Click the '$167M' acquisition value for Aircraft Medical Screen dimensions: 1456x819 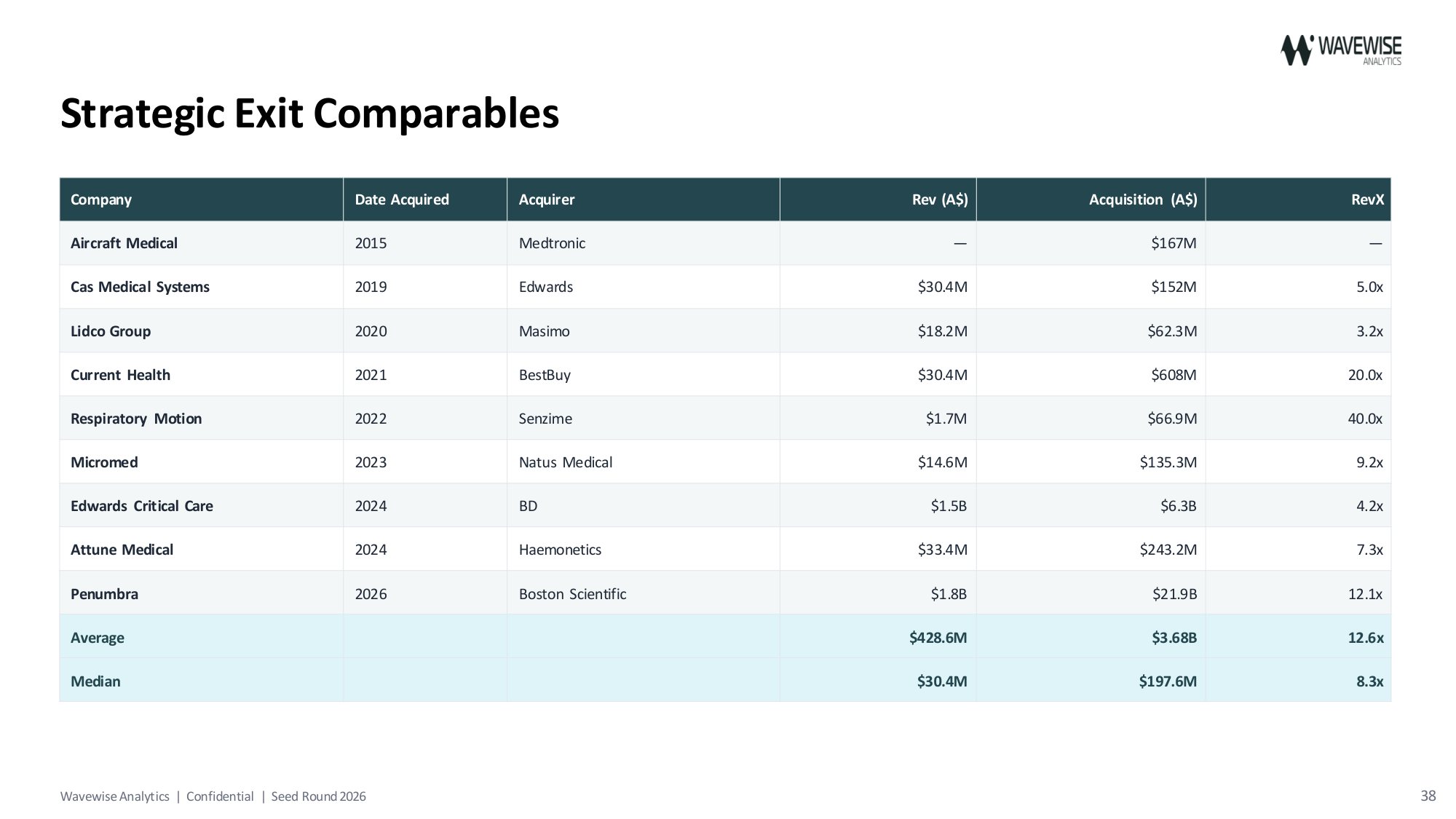[x=1174, y=243]
